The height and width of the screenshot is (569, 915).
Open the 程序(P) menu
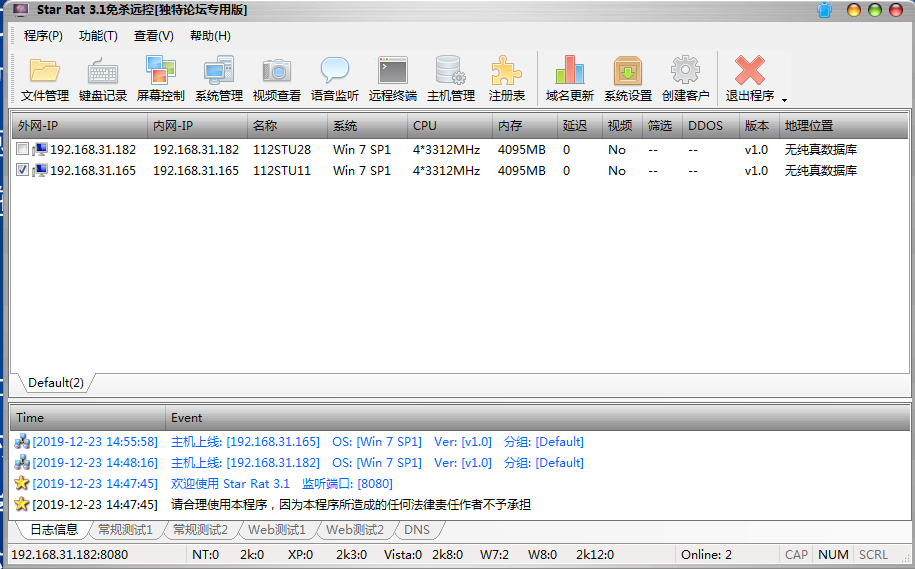43,36
